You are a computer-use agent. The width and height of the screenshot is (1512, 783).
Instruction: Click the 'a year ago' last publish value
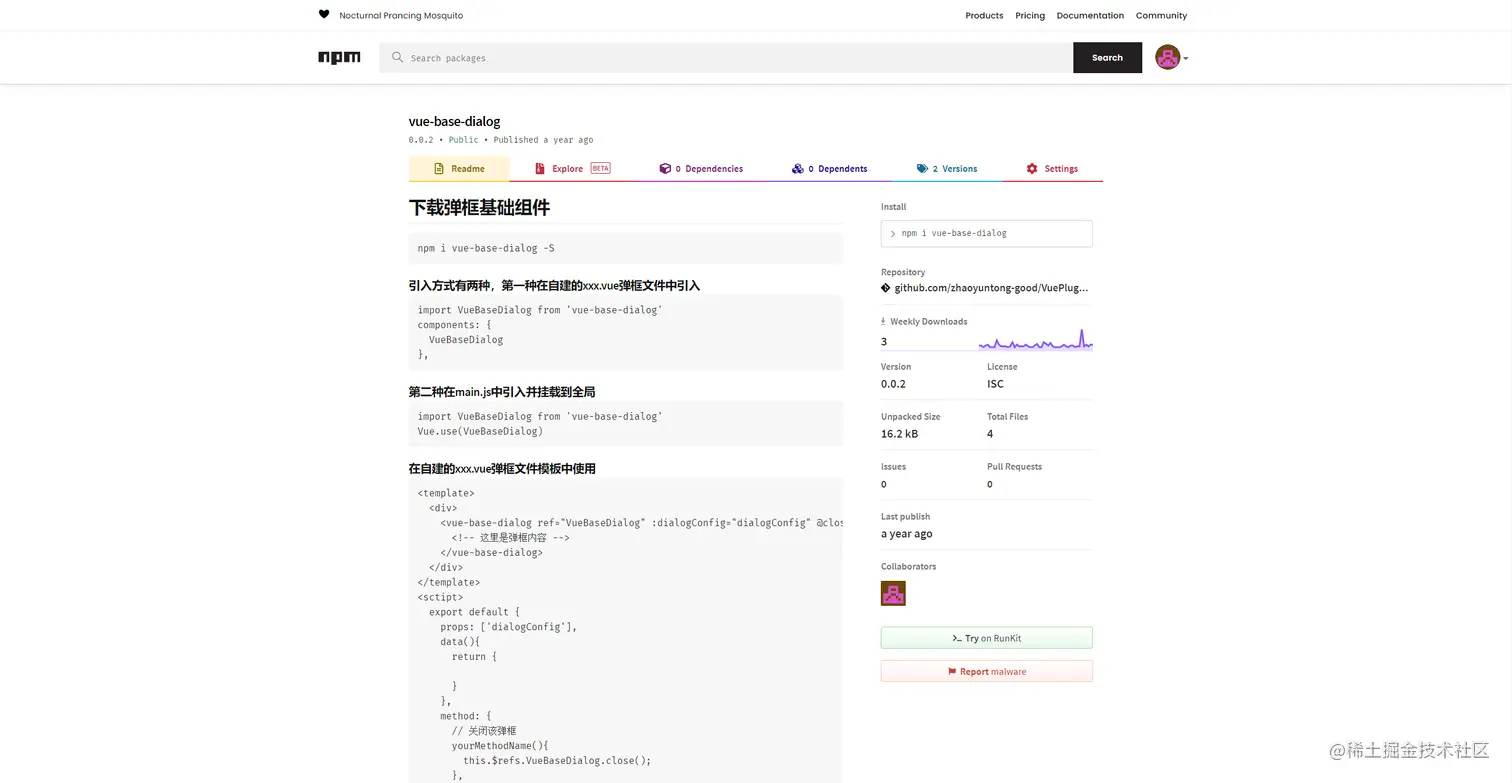[x=907, y=534]
